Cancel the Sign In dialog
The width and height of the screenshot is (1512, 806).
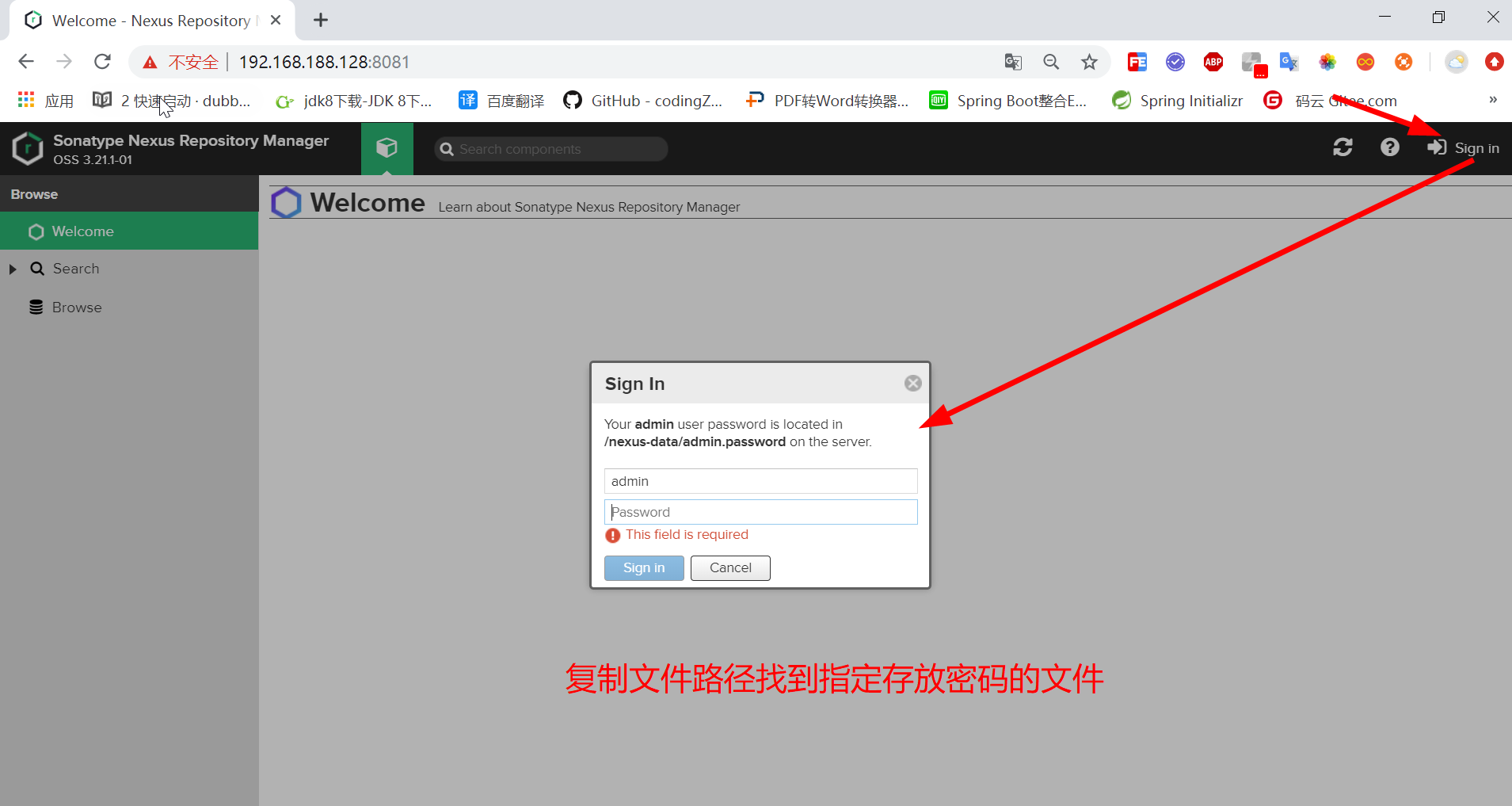730,568
